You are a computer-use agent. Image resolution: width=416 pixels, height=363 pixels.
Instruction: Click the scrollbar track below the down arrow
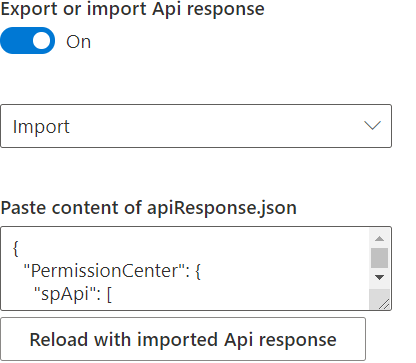coord(379,293)
